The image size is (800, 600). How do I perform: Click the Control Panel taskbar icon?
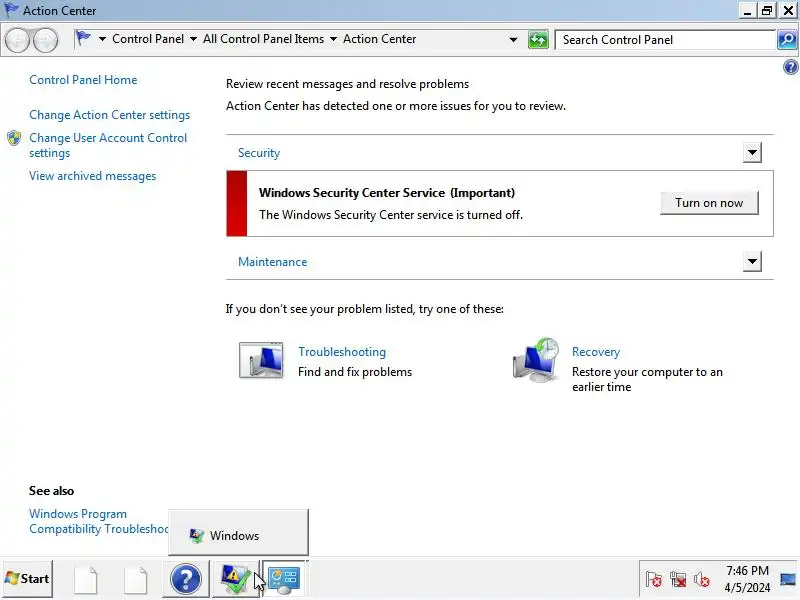coord(284,579)
